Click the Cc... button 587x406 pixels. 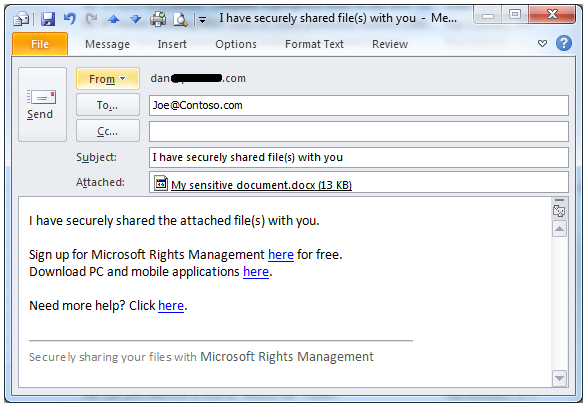(x=108, y=131)
